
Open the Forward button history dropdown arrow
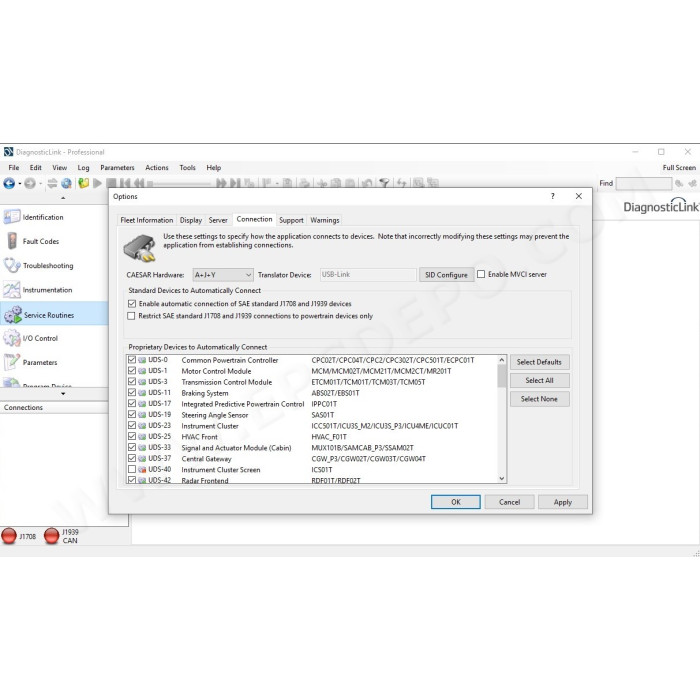[41, 183]
